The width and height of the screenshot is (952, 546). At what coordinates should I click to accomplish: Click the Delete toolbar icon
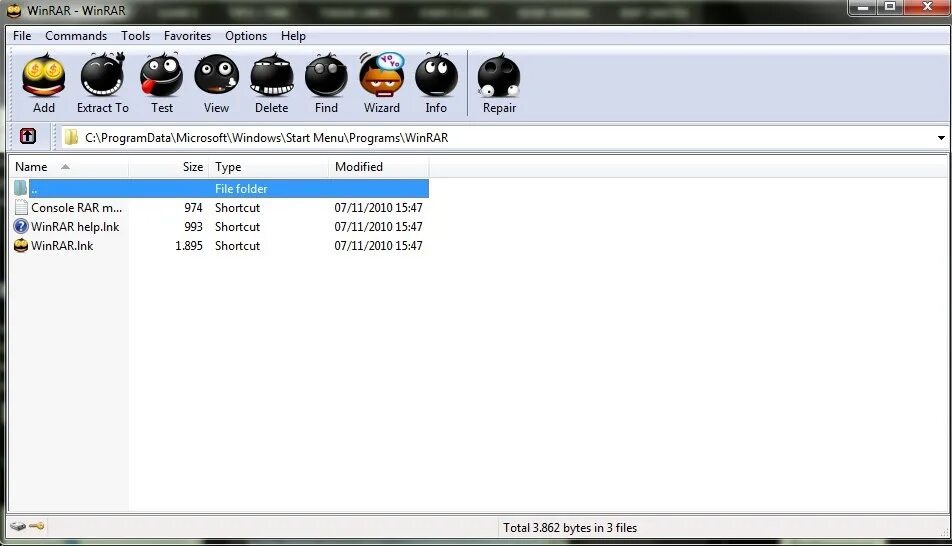271,75
